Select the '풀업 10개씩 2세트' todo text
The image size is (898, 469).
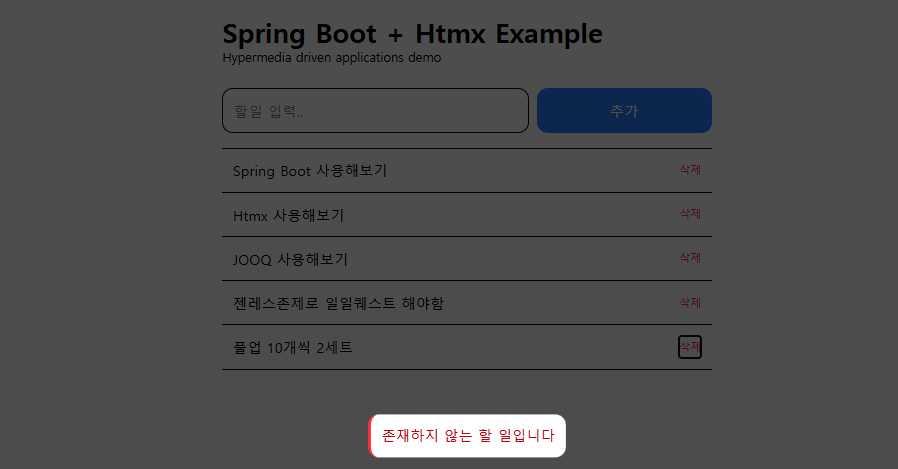pyautogui.click(x=293, y=347)
